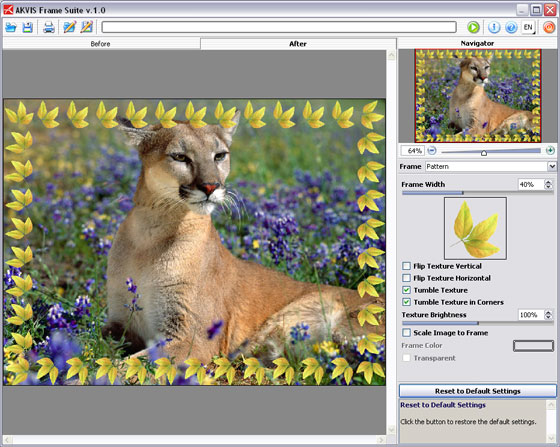Zoom in with plus button
The height and width of the screenshot is (447, 560).
(550, 150)
